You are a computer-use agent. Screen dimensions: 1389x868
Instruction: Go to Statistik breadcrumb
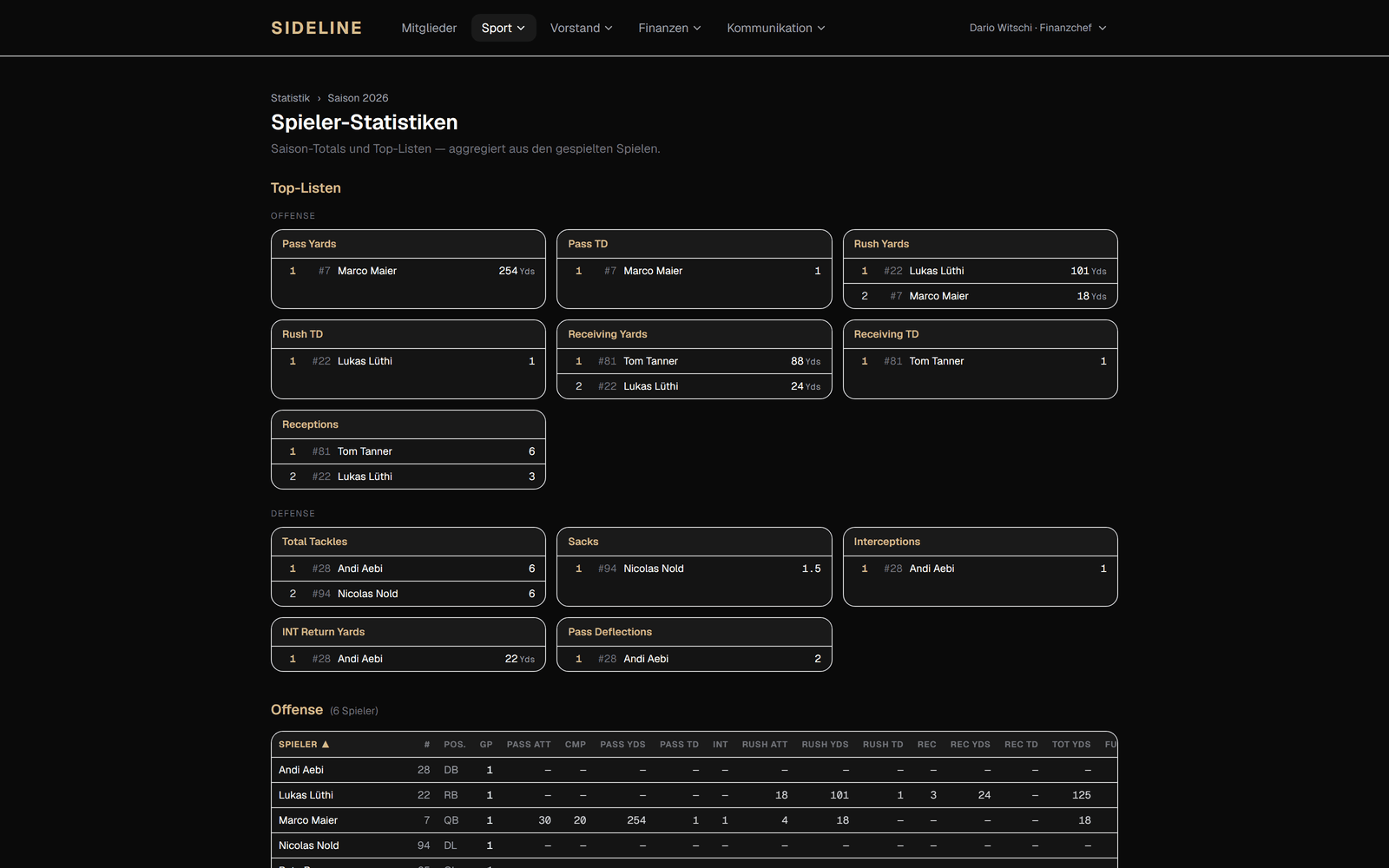[290, 98]
